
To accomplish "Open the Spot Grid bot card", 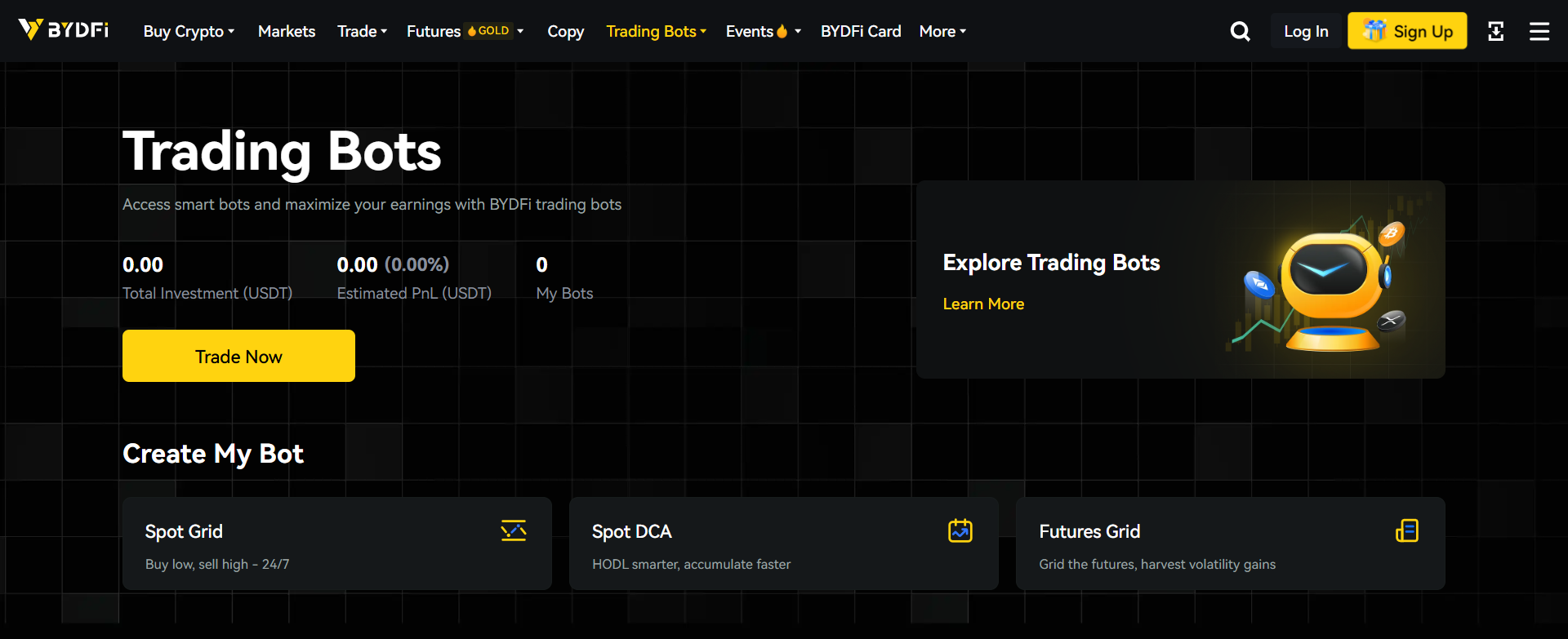I will pyautogui.click(x=337, y=544).
